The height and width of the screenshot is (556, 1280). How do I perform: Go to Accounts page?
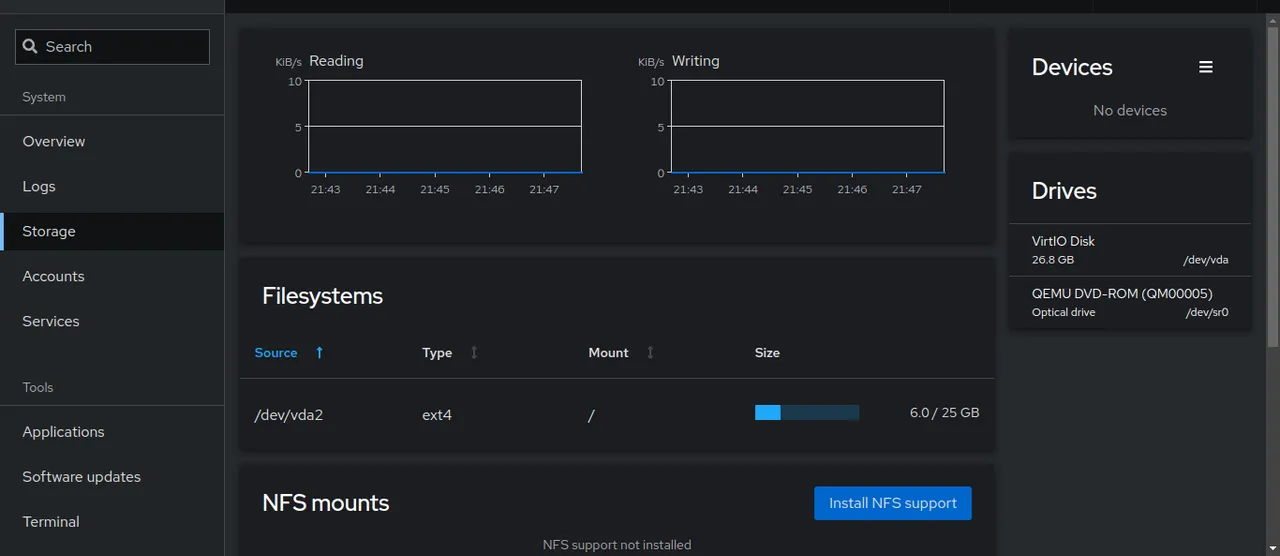click(112, 277)
